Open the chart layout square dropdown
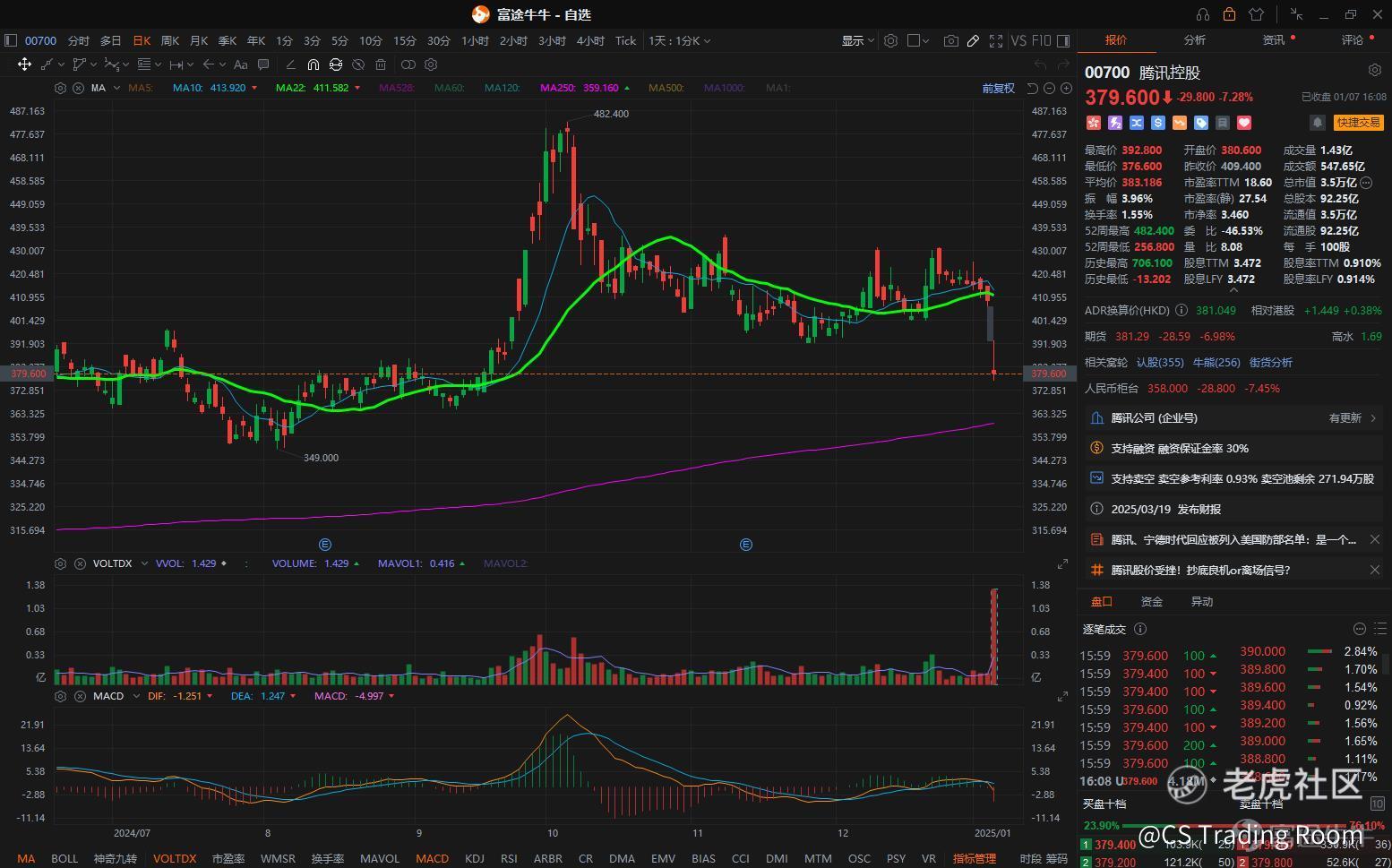The image size is (1392, 868). click(918, 41)
